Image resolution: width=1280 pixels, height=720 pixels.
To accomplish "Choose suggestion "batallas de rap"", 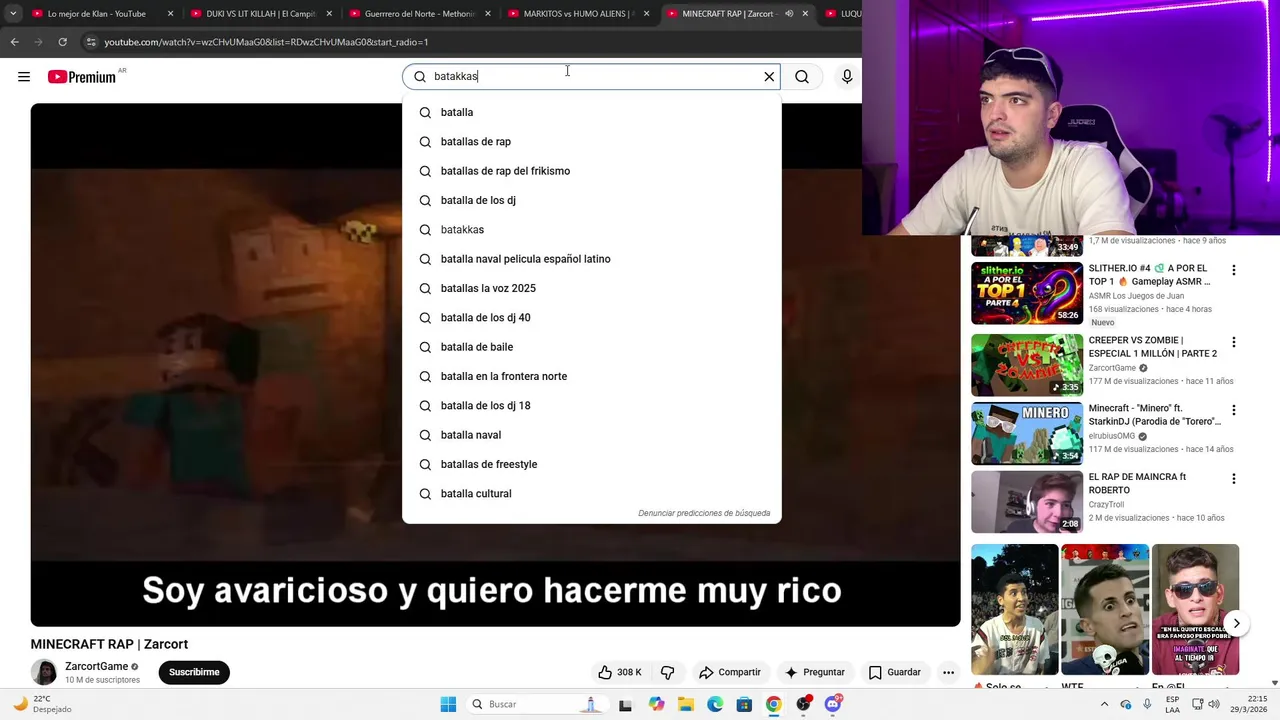I will coord(591,142).
